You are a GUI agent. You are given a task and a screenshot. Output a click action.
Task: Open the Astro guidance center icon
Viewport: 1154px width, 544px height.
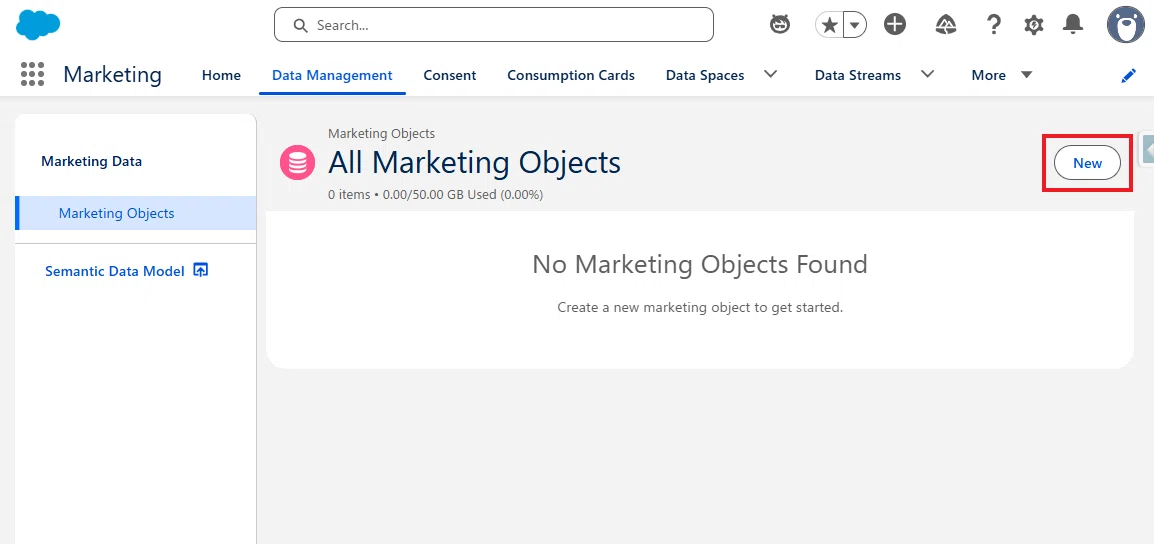point(779,25)
